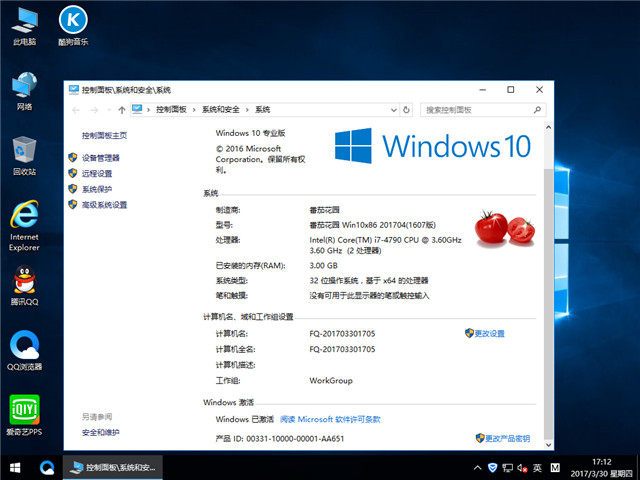Open 远程设置 in the sidebar

point(97,173)
